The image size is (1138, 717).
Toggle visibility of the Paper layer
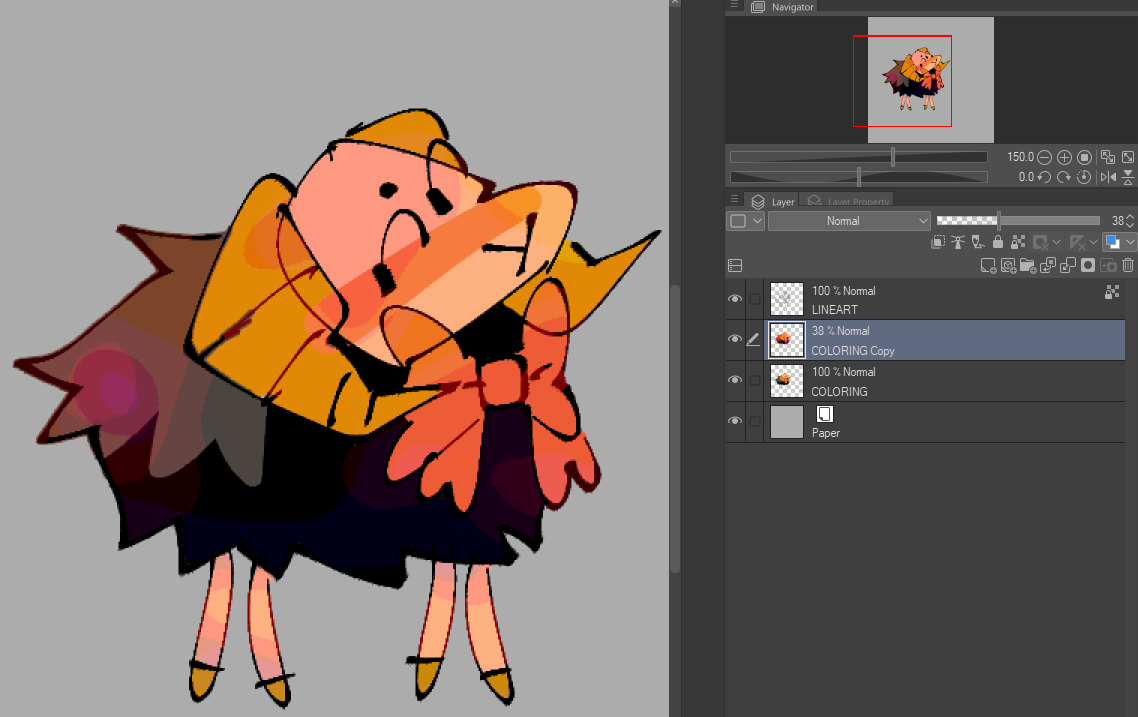tap(735, 421)
